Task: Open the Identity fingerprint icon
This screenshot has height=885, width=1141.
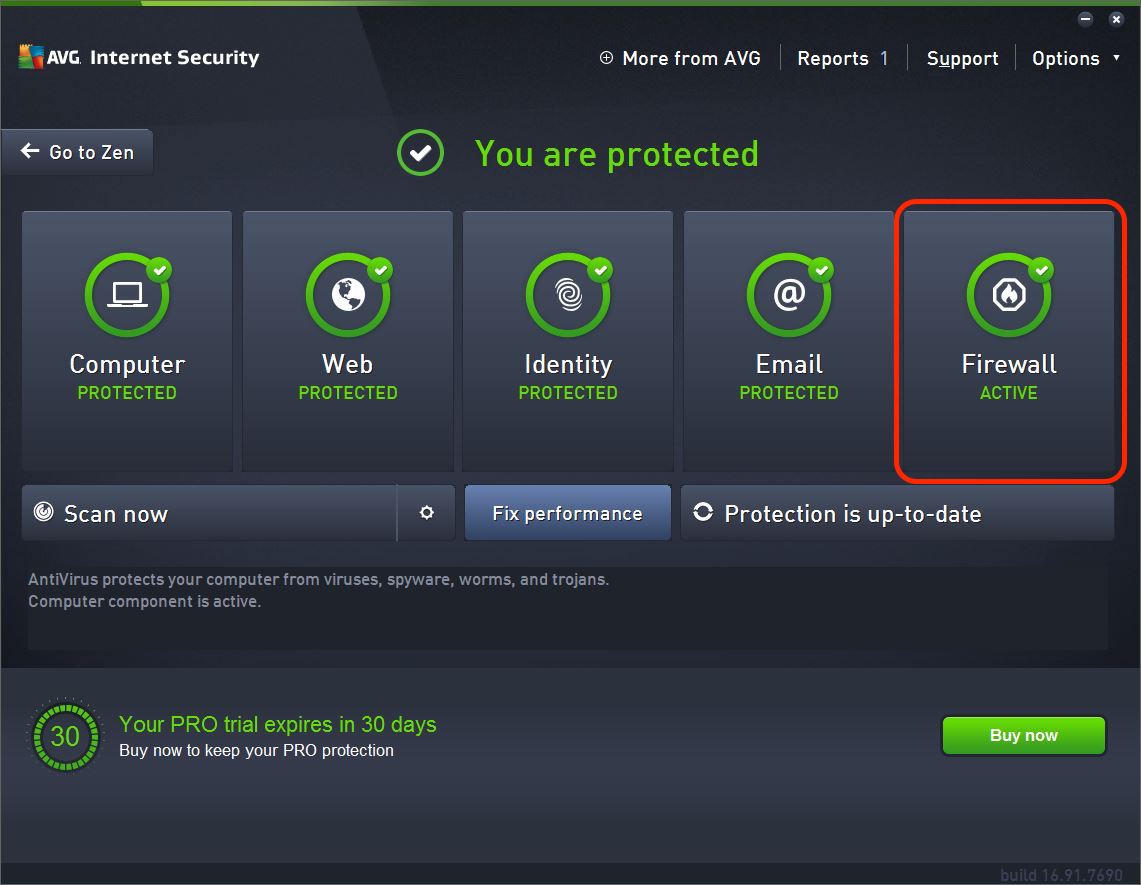Action: (568, 295)
